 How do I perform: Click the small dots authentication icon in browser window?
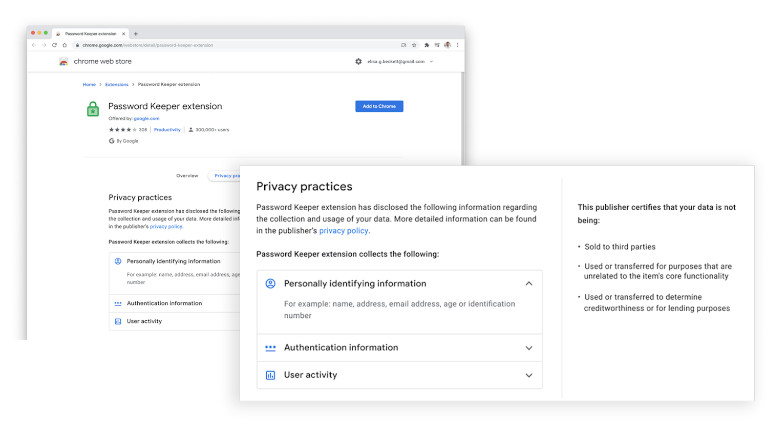(118, 304)
